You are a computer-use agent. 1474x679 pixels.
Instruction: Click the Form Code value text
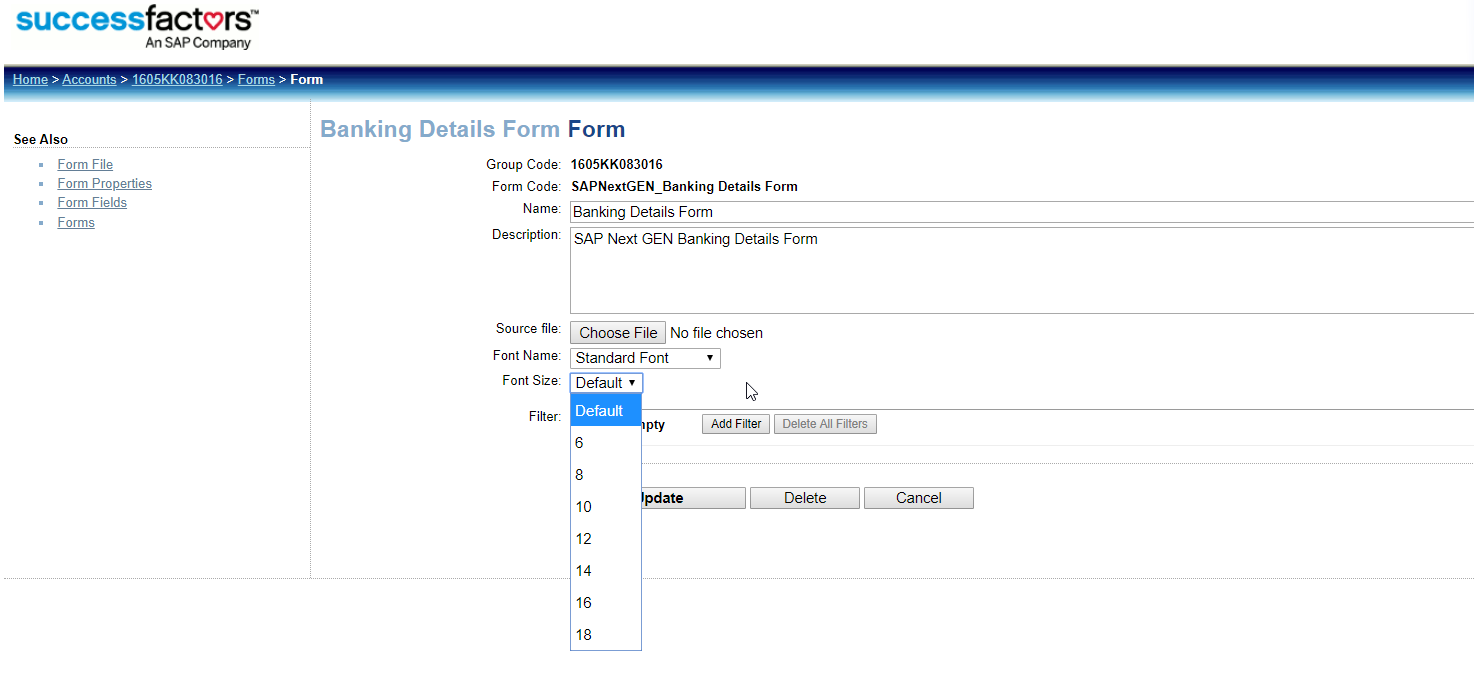(x=684, y=187)
